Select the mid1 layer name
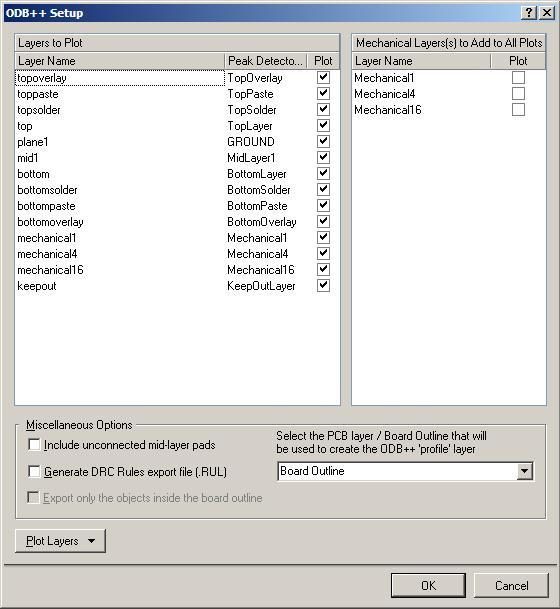 coord(28,158)
